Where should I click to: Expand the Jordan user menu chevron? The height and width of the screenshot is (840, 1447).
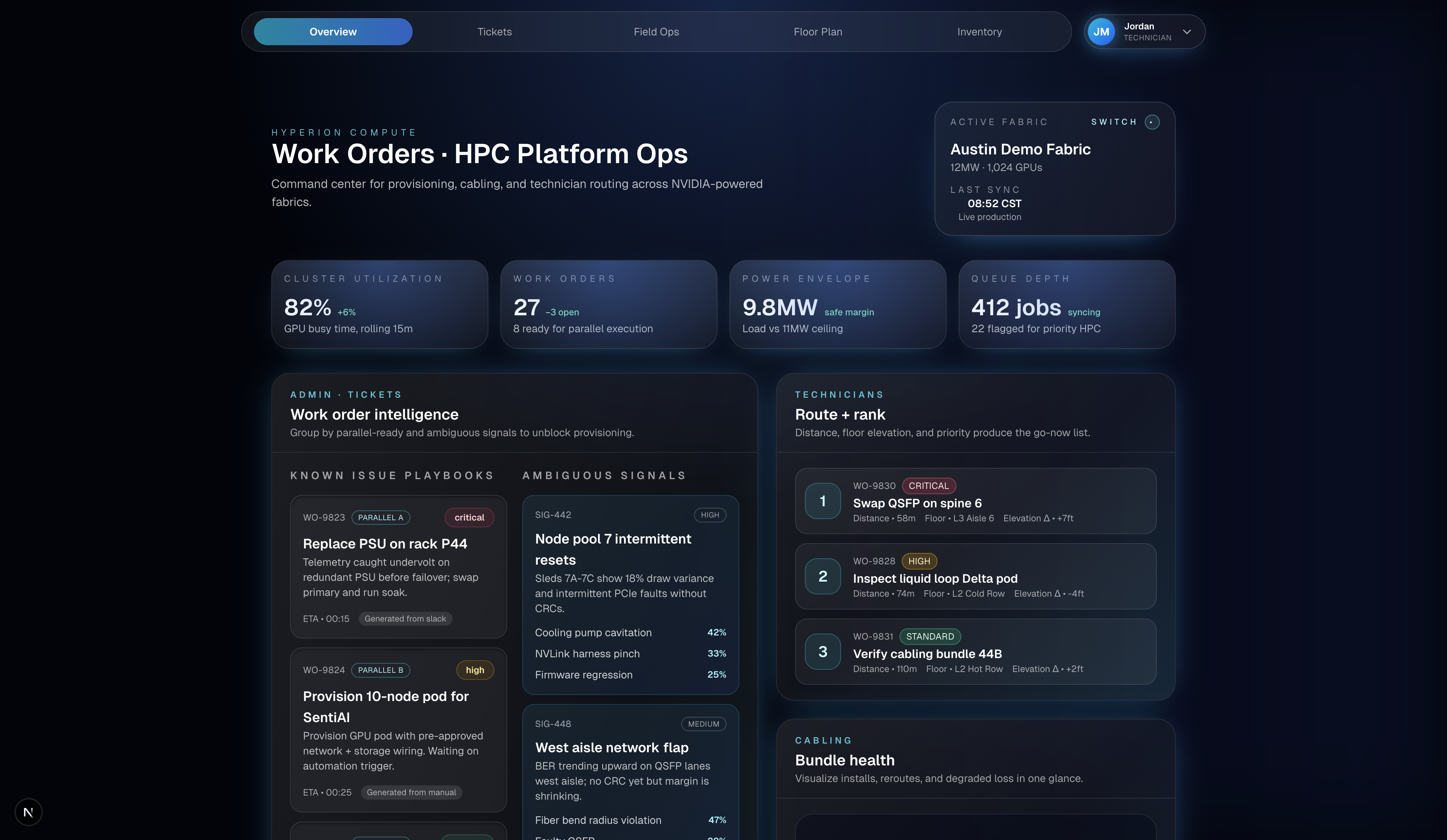(x=1186, y=32)
